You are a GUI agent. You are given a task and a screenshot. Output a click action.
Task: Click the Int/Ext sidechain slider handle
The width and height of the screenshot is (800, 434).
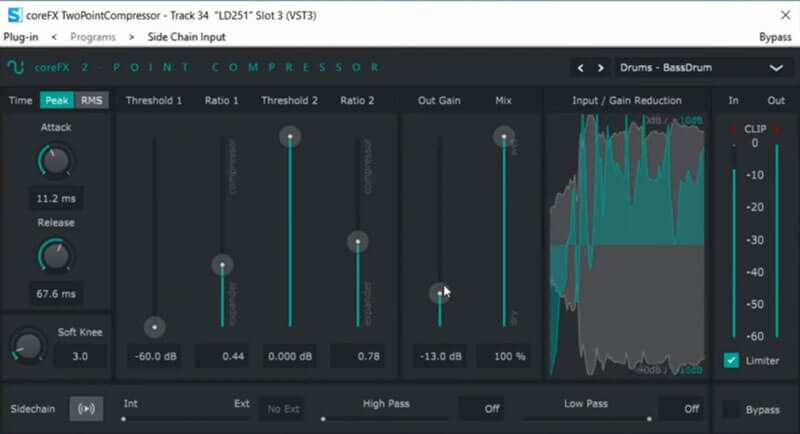[123, 419]
